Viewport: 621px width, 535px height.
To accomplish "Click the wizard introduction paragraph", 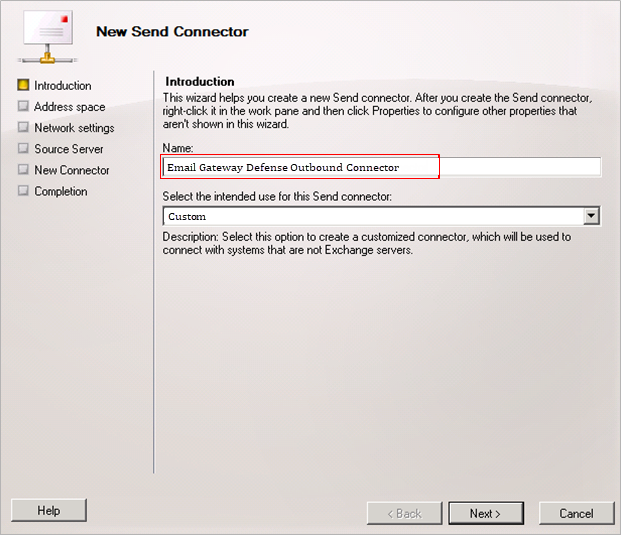I will (377, 111).
